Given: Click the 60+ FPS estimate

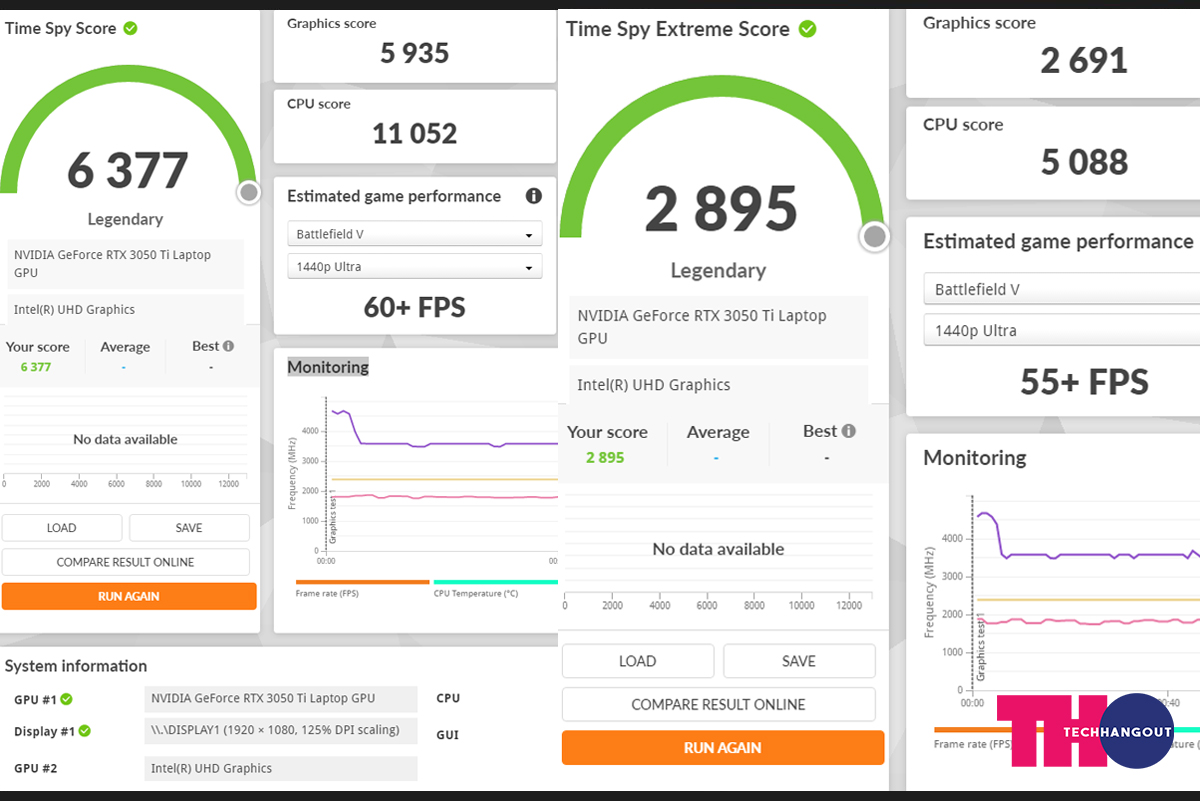Looking at the screenshot, I should pyautogui.click(x=415, y=307).
